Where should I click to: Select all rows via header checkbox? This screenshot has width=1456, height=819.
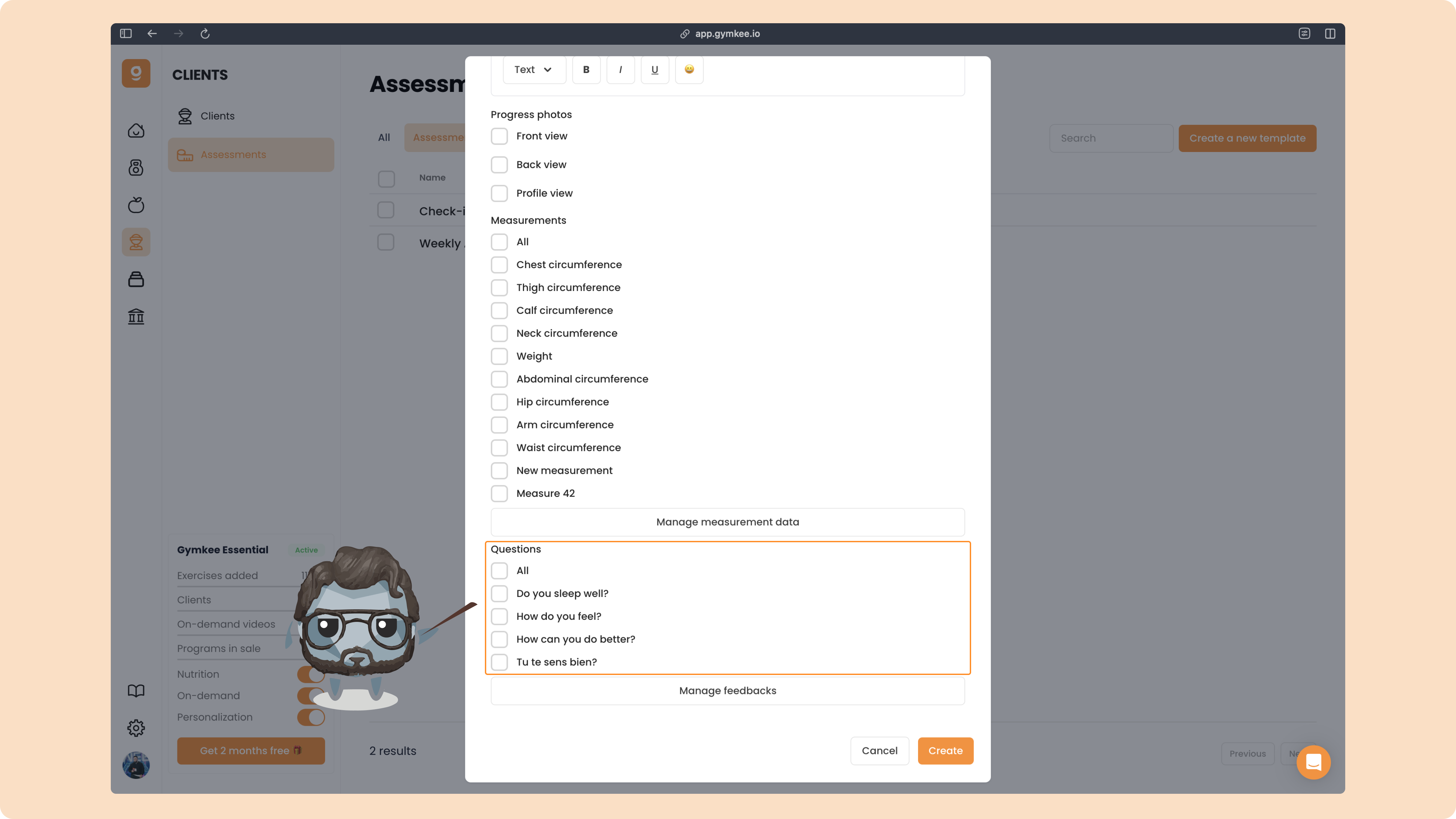coord(386,179)
